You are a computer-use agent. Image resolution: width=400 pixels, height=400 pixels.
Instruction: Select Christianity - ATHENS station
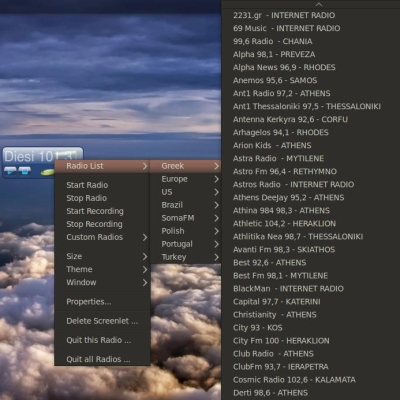pos(311,315)
